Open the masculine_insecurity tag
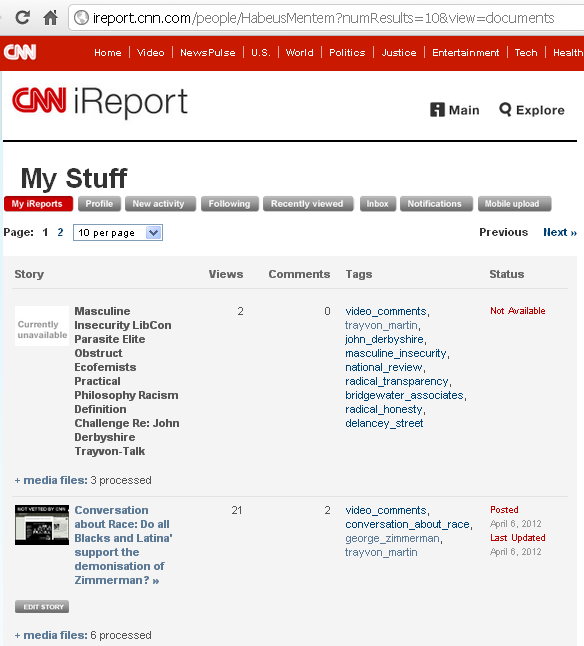The width and height of the screenshot is (584, 646). point(396,353)
